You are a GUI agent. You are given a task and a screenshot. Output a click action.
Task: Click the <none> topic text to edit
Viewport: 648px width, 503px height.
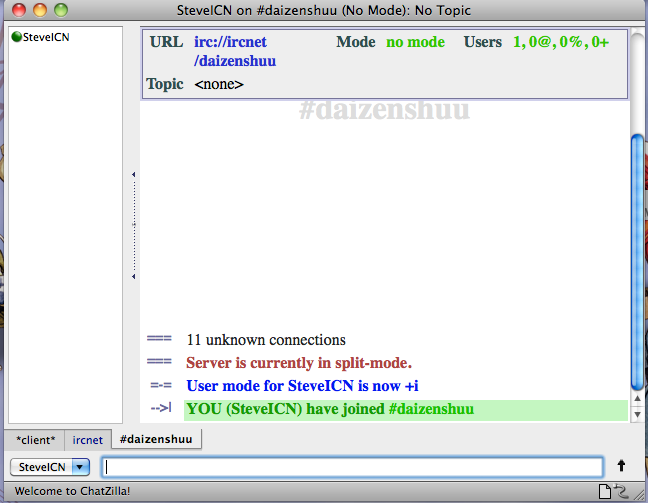[x=219, y=84]
